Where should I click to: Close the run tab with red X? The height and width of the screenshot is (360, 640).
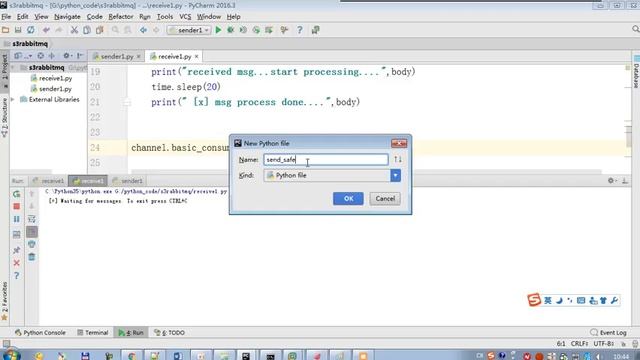(16, 263)
